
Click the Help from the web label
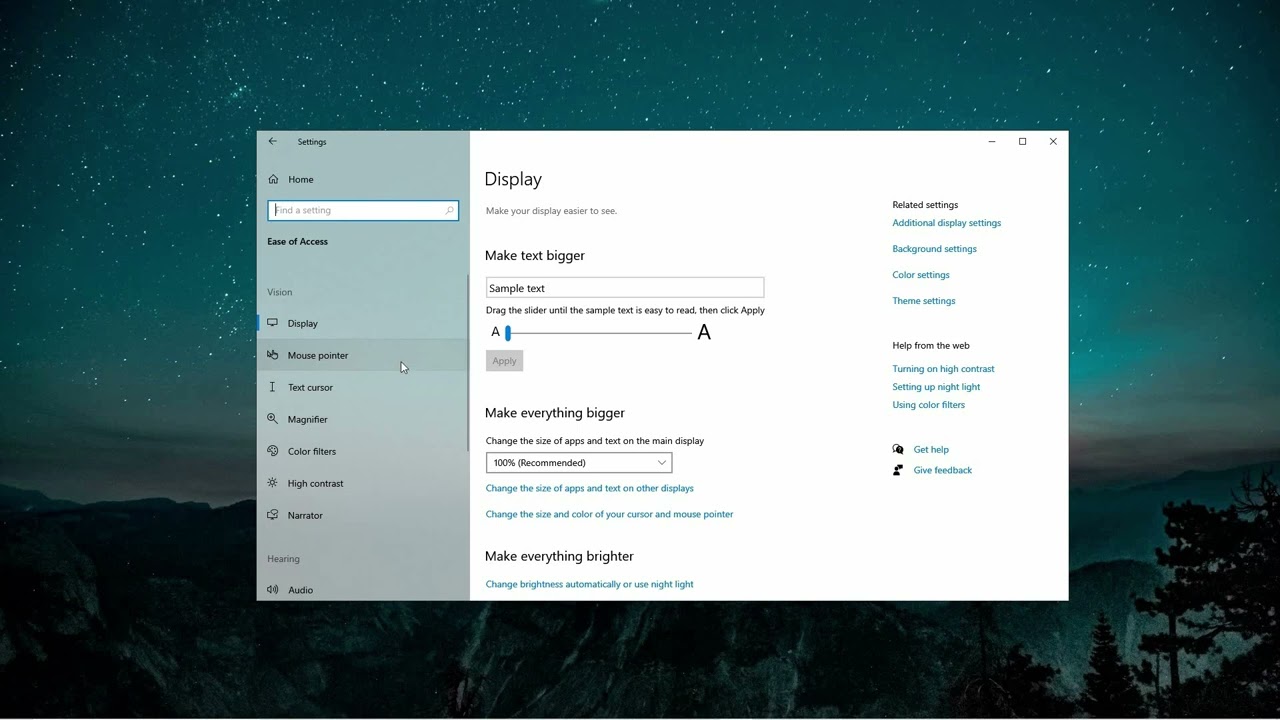click(931, 346)
